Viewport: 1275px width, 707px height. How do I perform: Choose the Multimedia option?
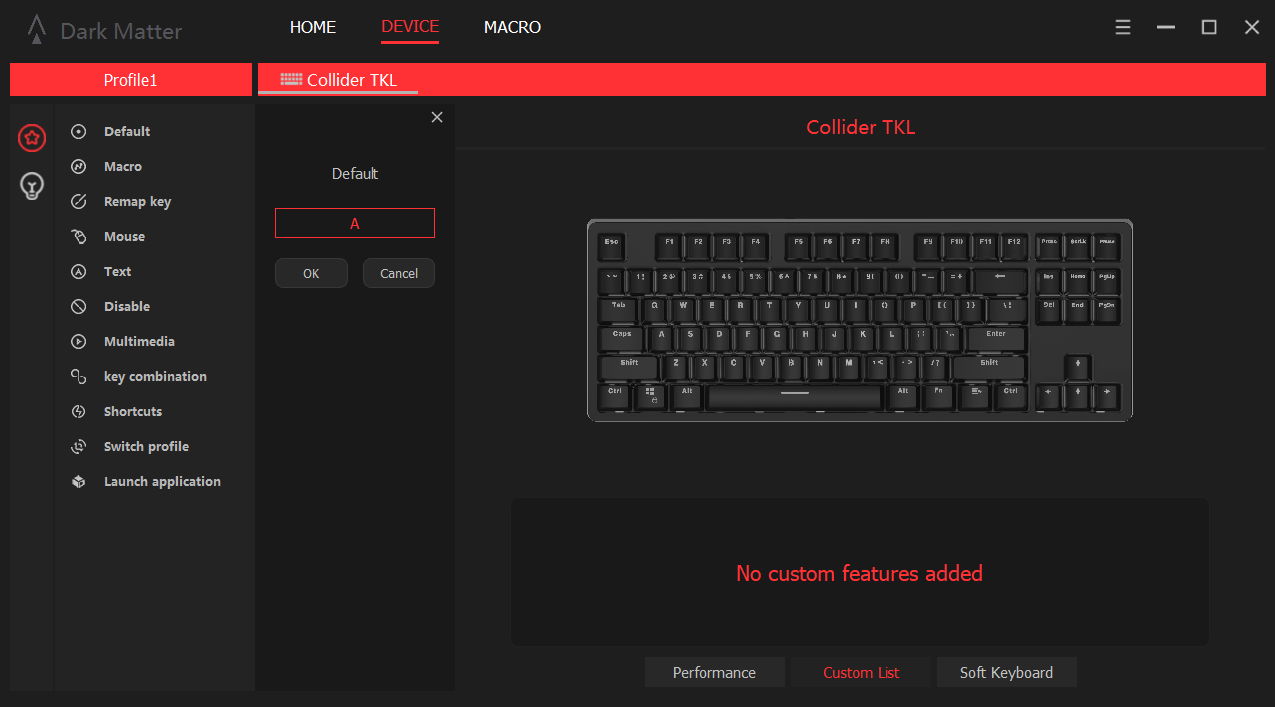click(x=139, y=342)
